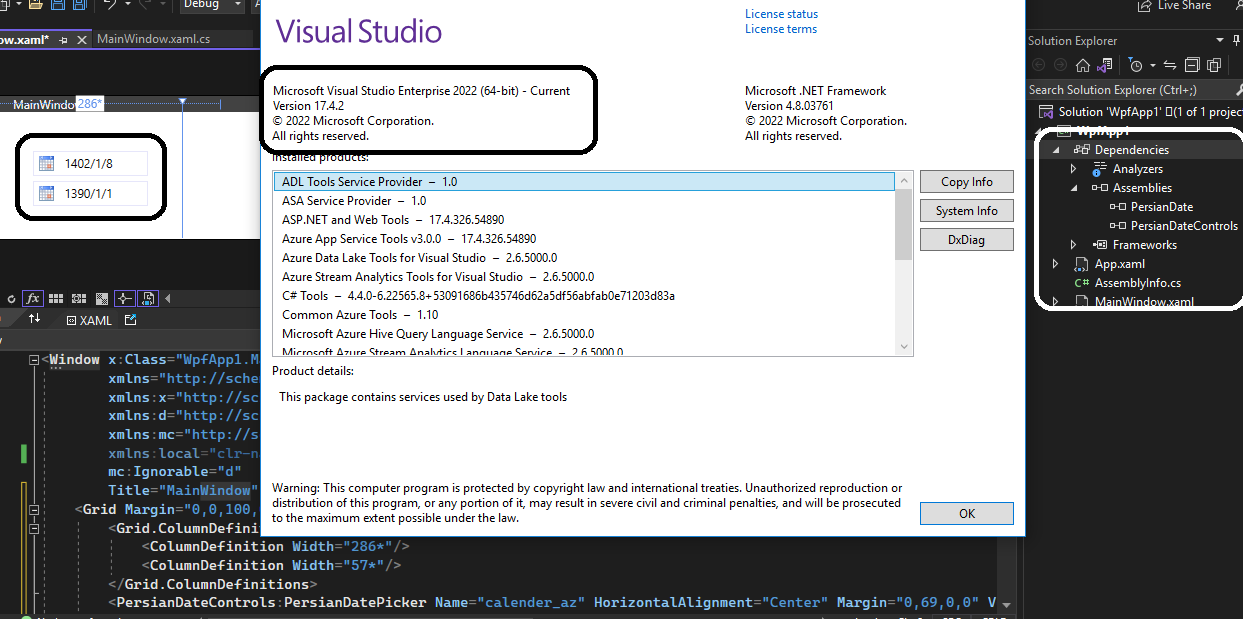Click the Undo arrow icon in toolbar

coord(110,4)
